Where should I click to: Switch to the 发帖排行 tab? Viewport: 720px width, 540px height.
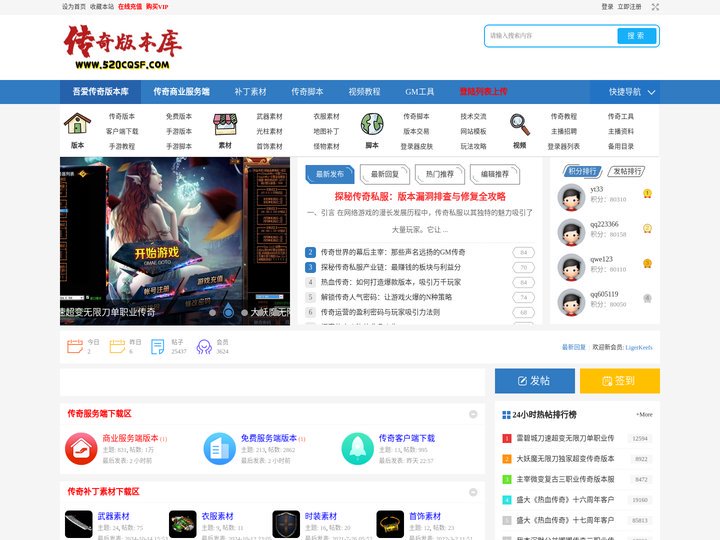coord(627,171)
